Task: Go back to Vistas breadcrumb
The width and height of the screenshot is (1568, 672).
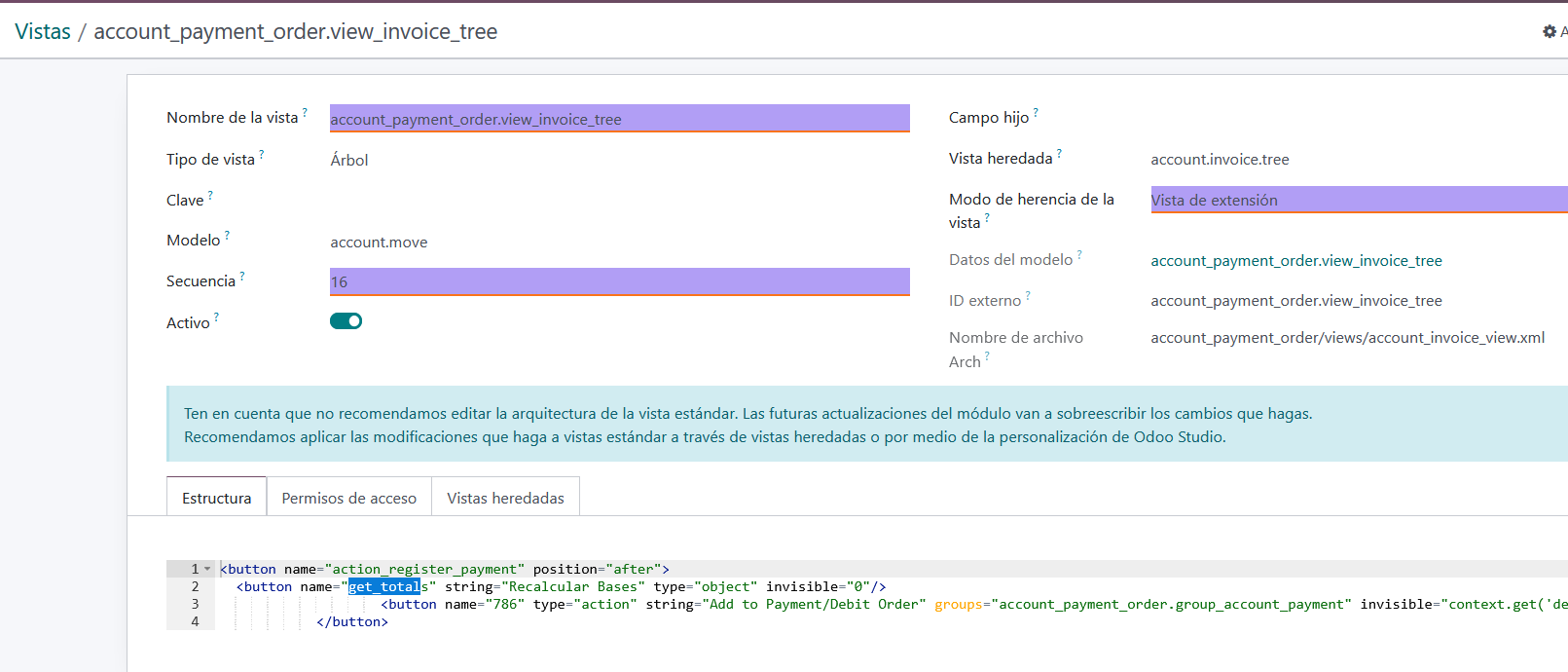Action: tap(43, 31)
